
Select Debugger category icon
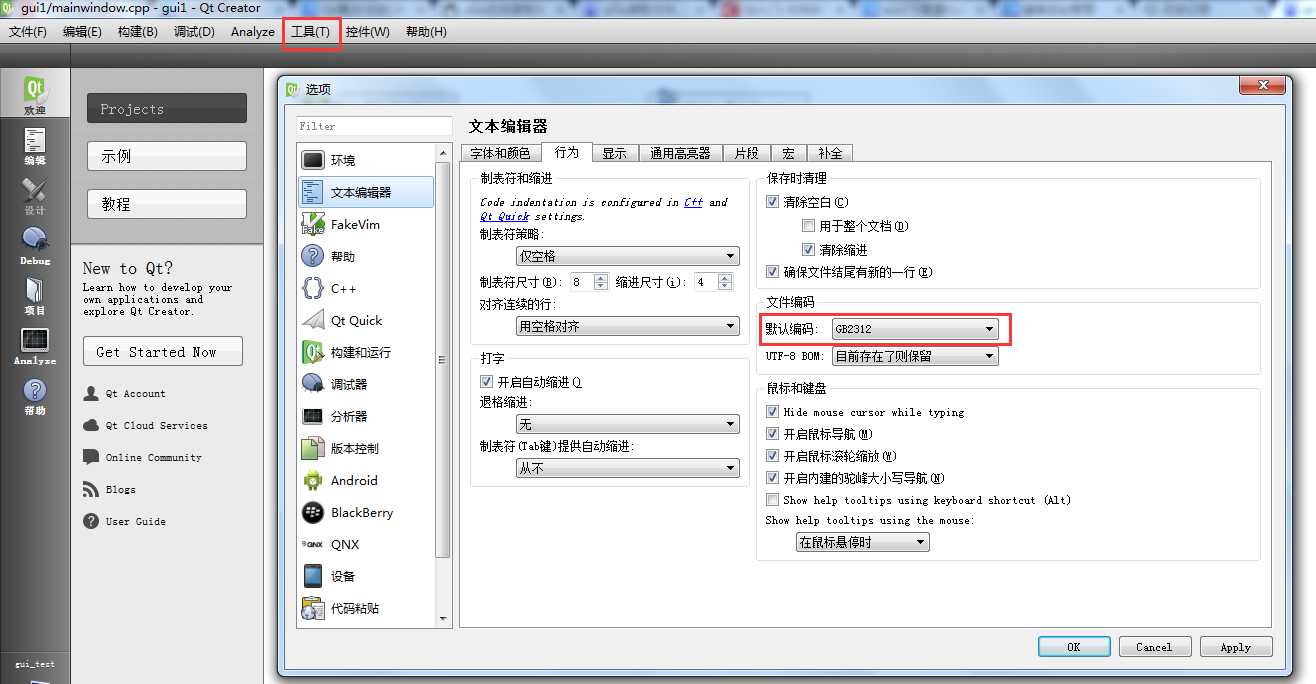tap(313, 384)
